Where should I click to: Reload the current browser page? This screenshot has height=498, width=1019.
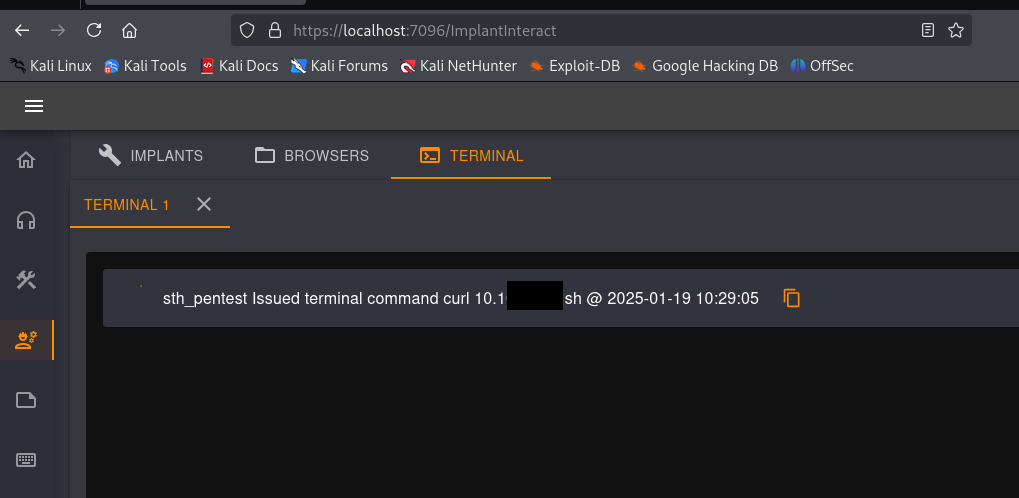click(94, 30)
